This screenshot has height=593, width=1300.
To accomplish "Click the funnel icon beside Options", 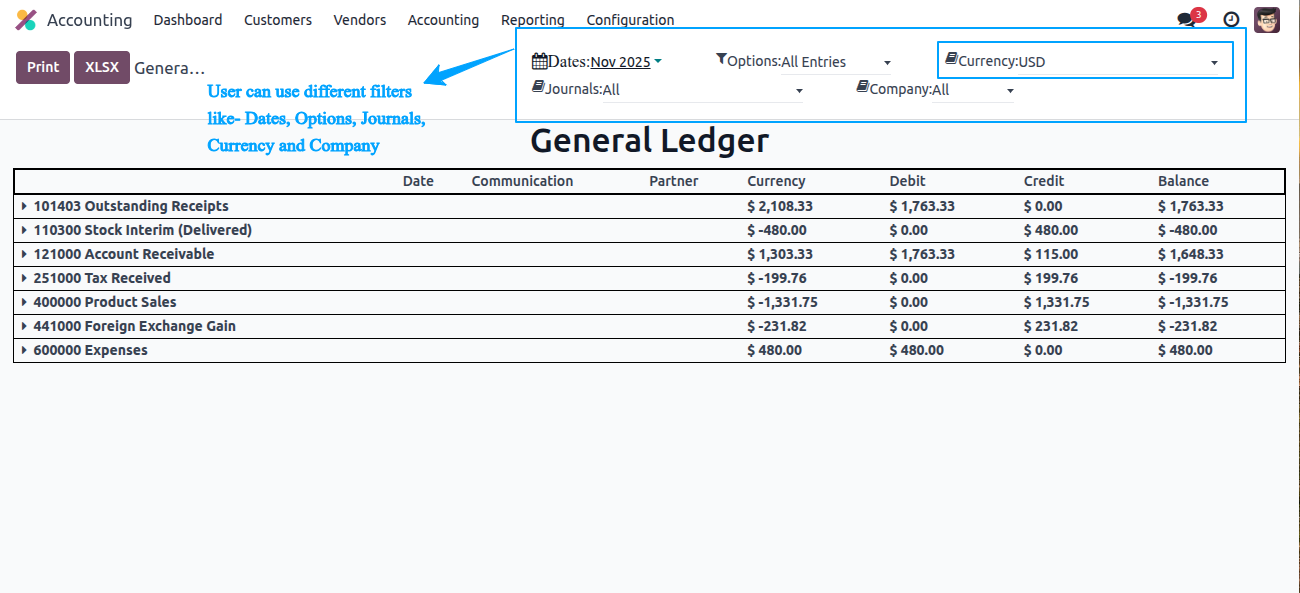I will (721, 60).
